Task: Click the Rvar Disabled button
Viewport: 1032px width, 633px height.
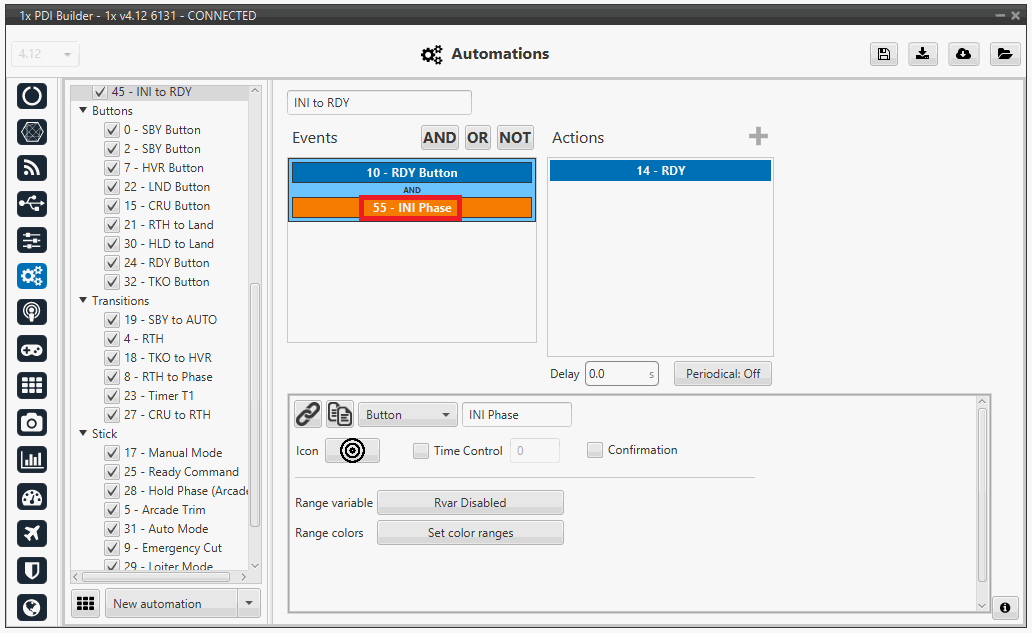Action: point(470,503)
